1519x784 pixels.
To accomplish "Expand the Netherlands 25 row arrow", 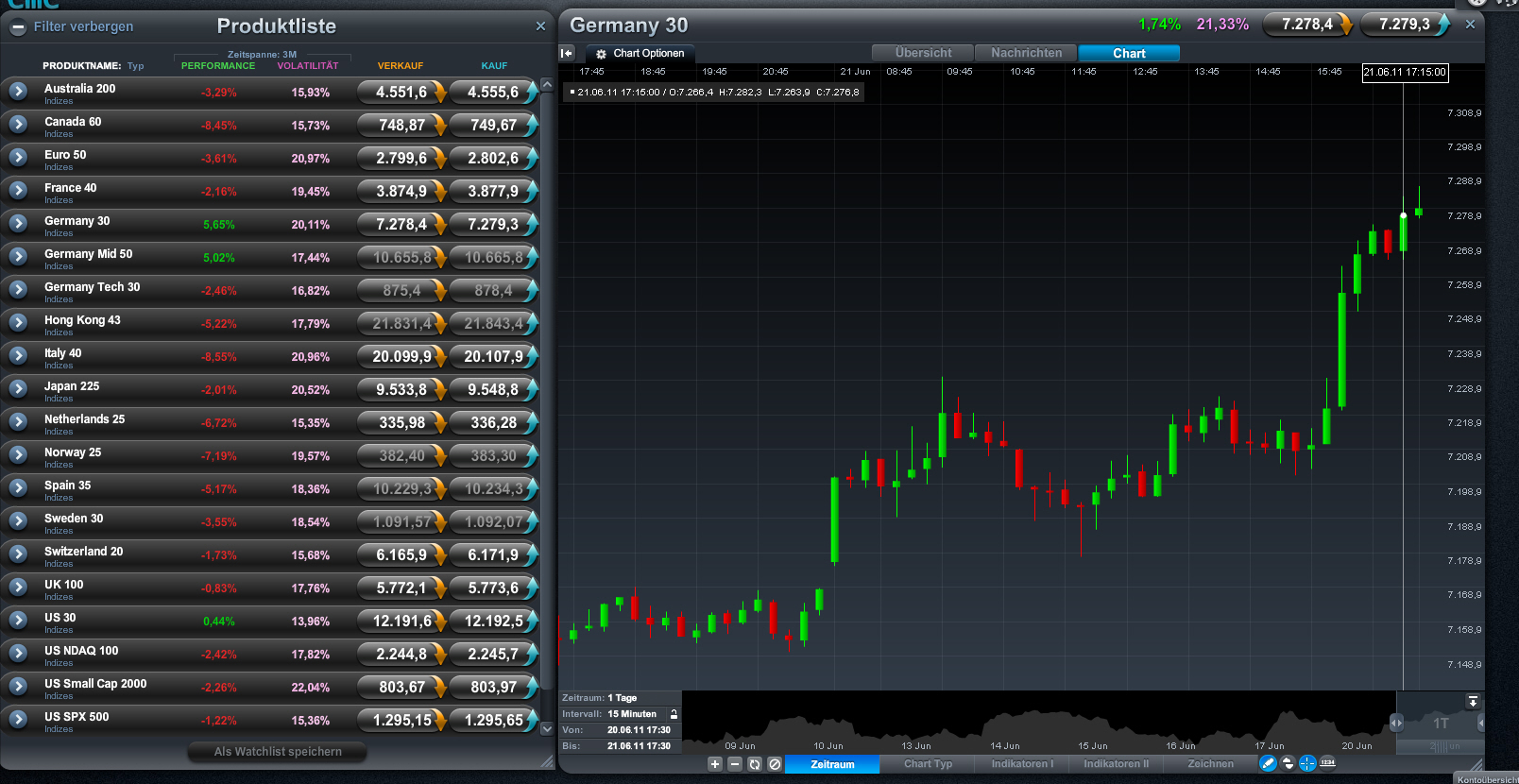I will (18, 421).
